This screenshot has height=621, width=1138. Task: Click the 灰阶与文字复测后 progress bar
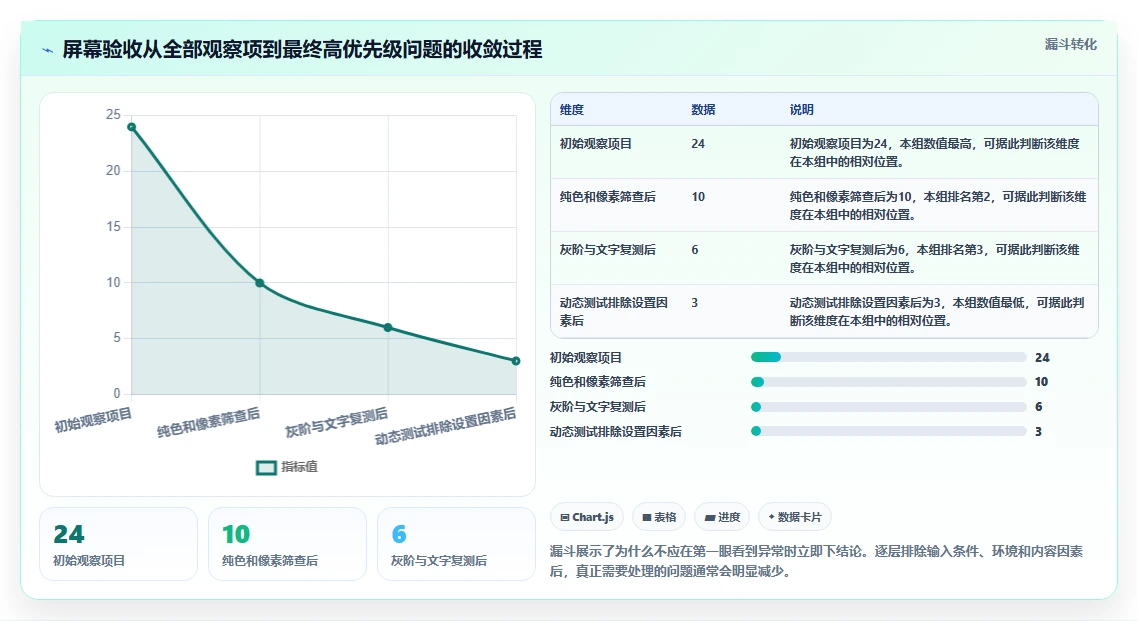tap(888, 406)
